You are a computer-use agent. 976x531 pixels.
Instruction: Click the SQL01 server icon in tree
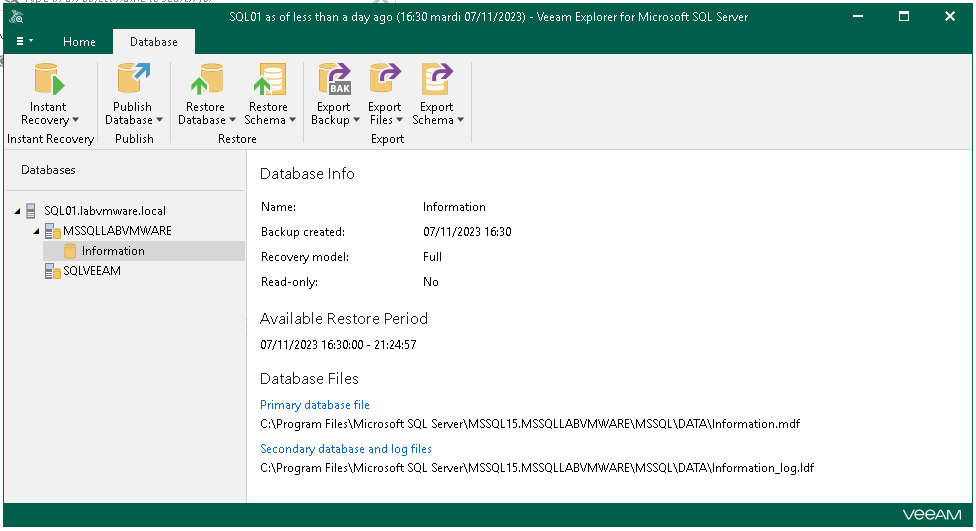(30, 211)
